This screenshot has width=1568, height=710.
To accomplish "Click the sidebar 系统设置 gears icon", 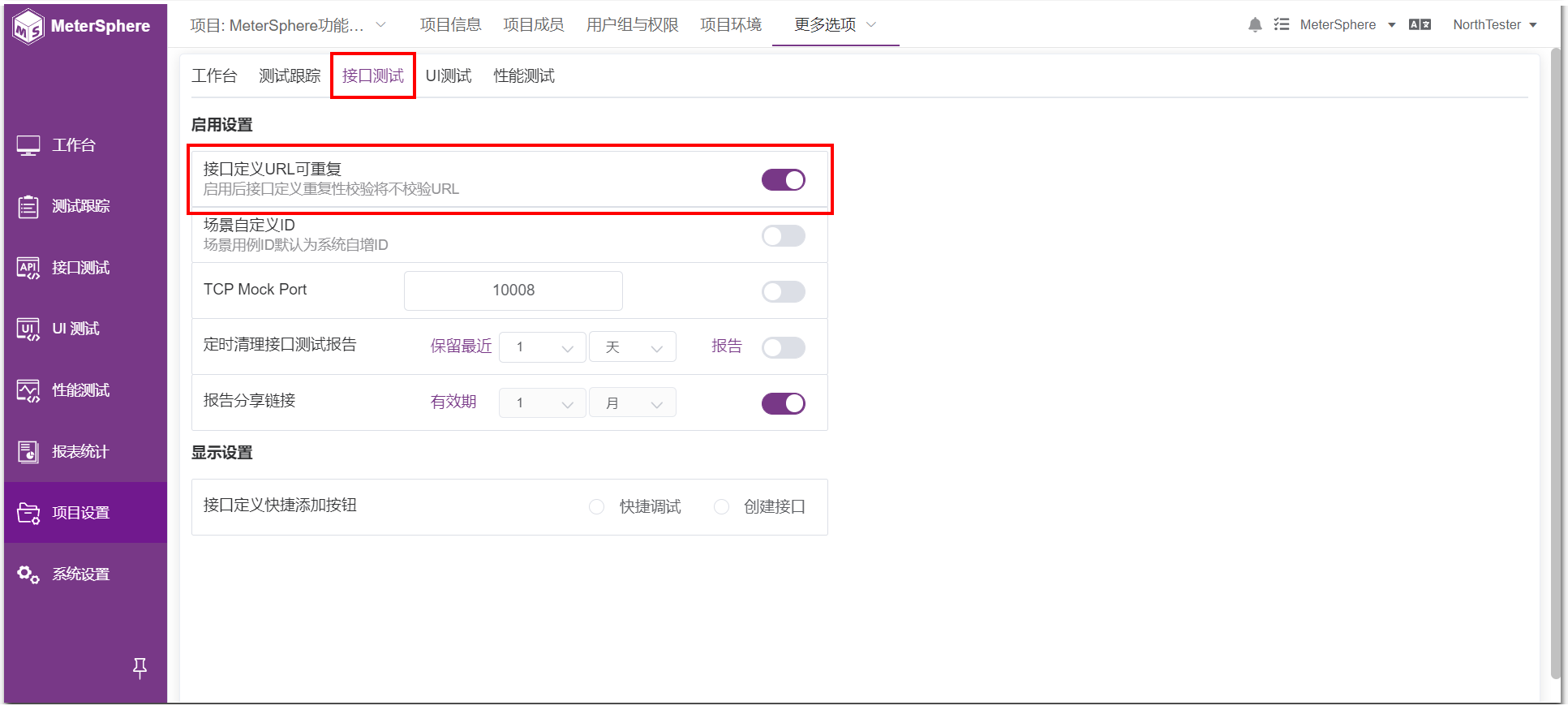I will [28, 574].
